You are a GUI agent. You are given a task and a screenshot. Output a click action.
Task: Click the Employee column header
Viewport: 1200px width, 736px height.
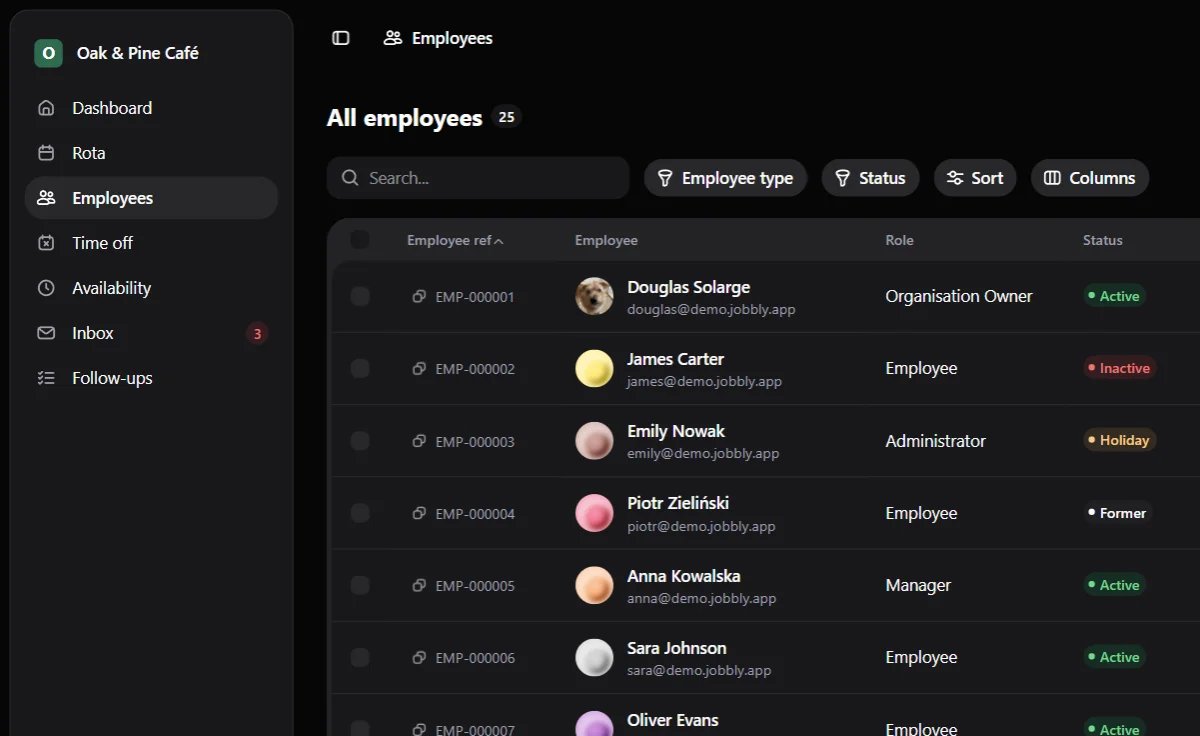coord(606,240)
